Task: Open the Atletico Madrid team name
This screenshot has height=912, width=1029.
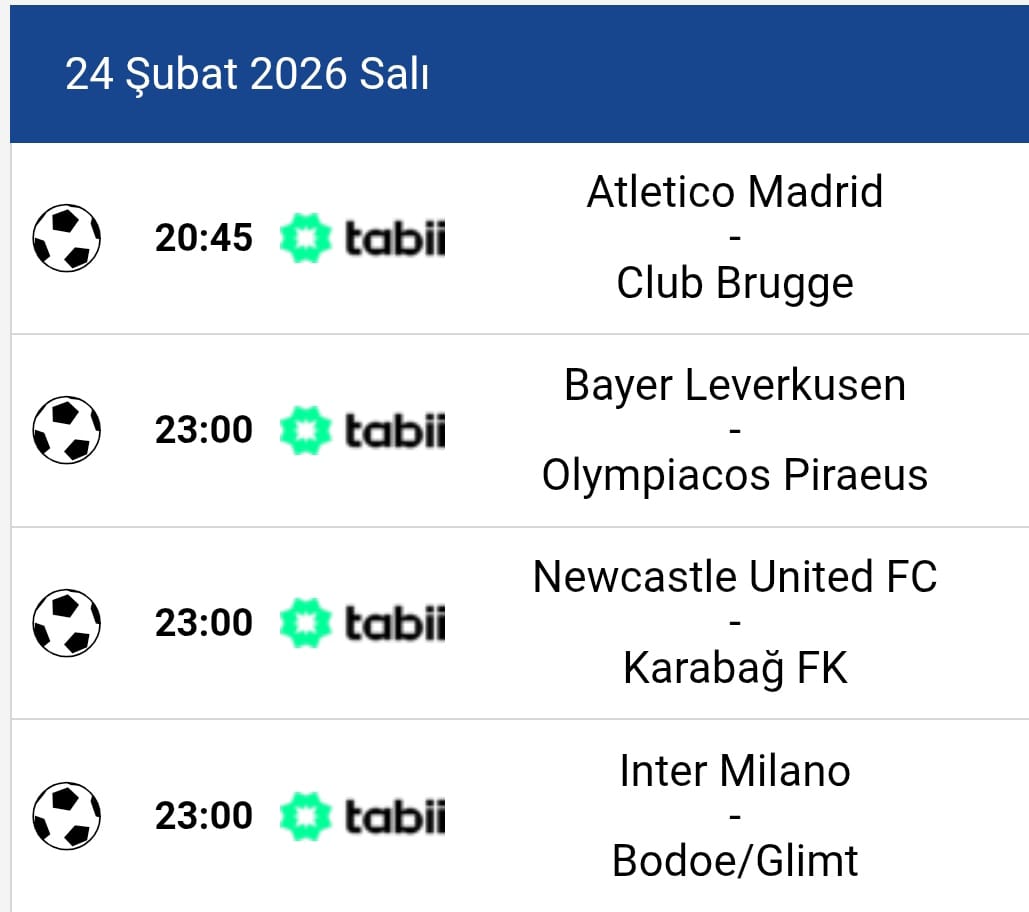Action: [x=735, y=192]
